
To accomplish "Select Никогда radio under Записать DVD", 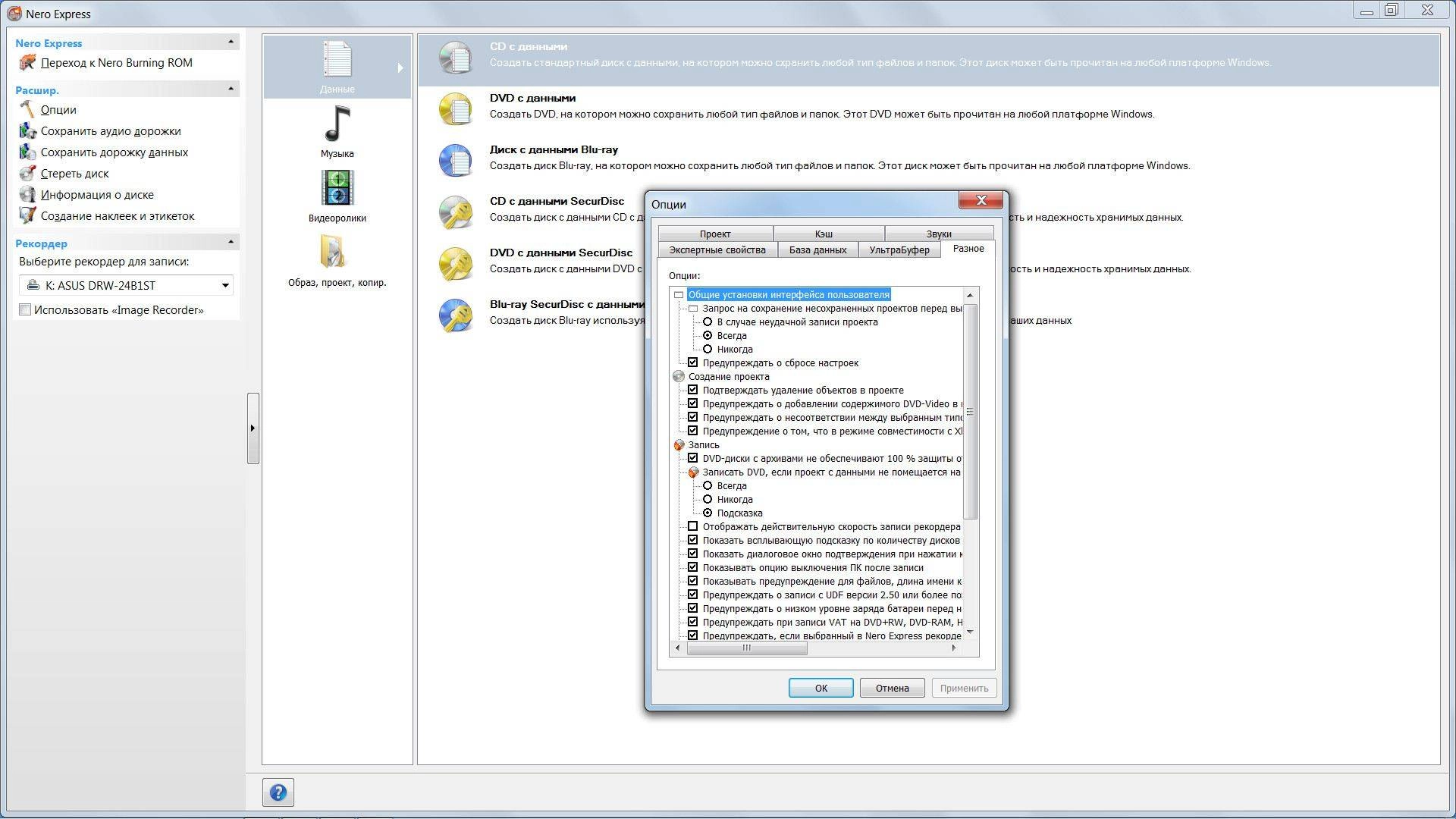I will point(708,500).
